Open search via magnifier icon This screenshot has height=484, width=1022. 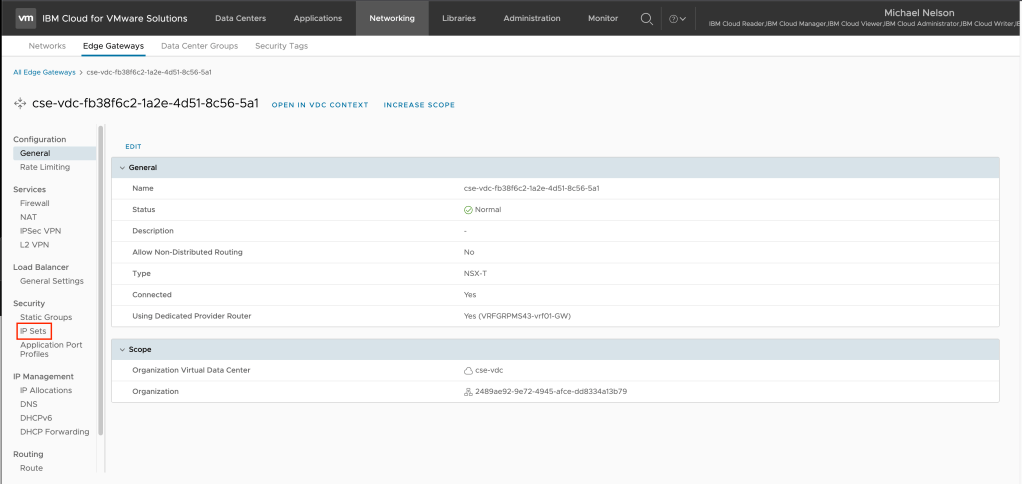click(x=646, y=18)
